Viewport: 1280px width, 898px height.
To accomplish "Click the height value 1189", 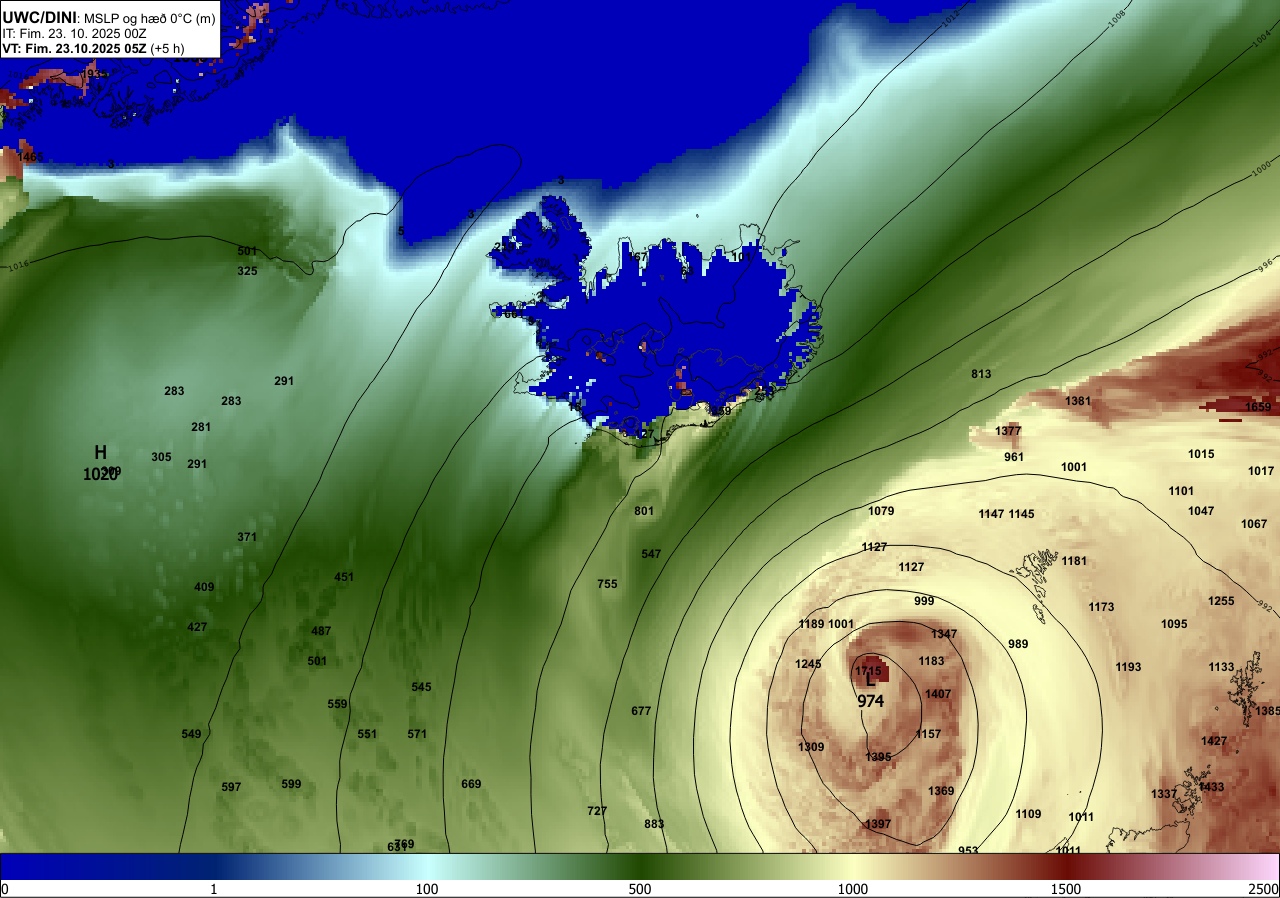I will coord(811,624).
